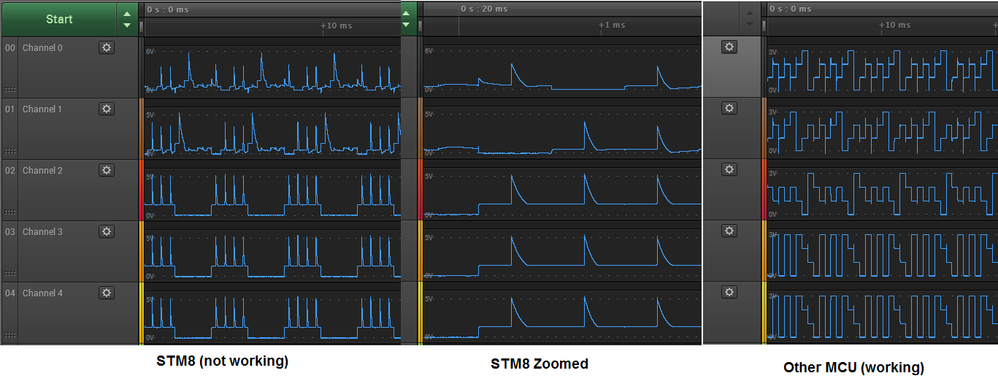This screenshot has height=381, width=998.
Task: Grab the Channel 3 drag handle dots
Action: coord(10,274)
